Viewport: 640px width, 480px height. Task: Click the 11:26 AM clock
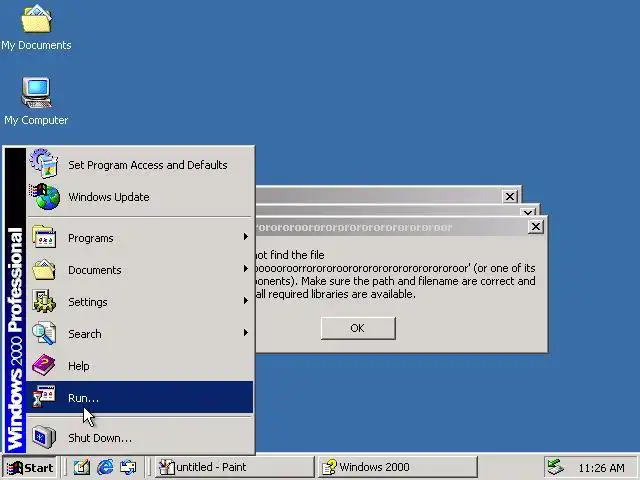[x=601, y=468]
